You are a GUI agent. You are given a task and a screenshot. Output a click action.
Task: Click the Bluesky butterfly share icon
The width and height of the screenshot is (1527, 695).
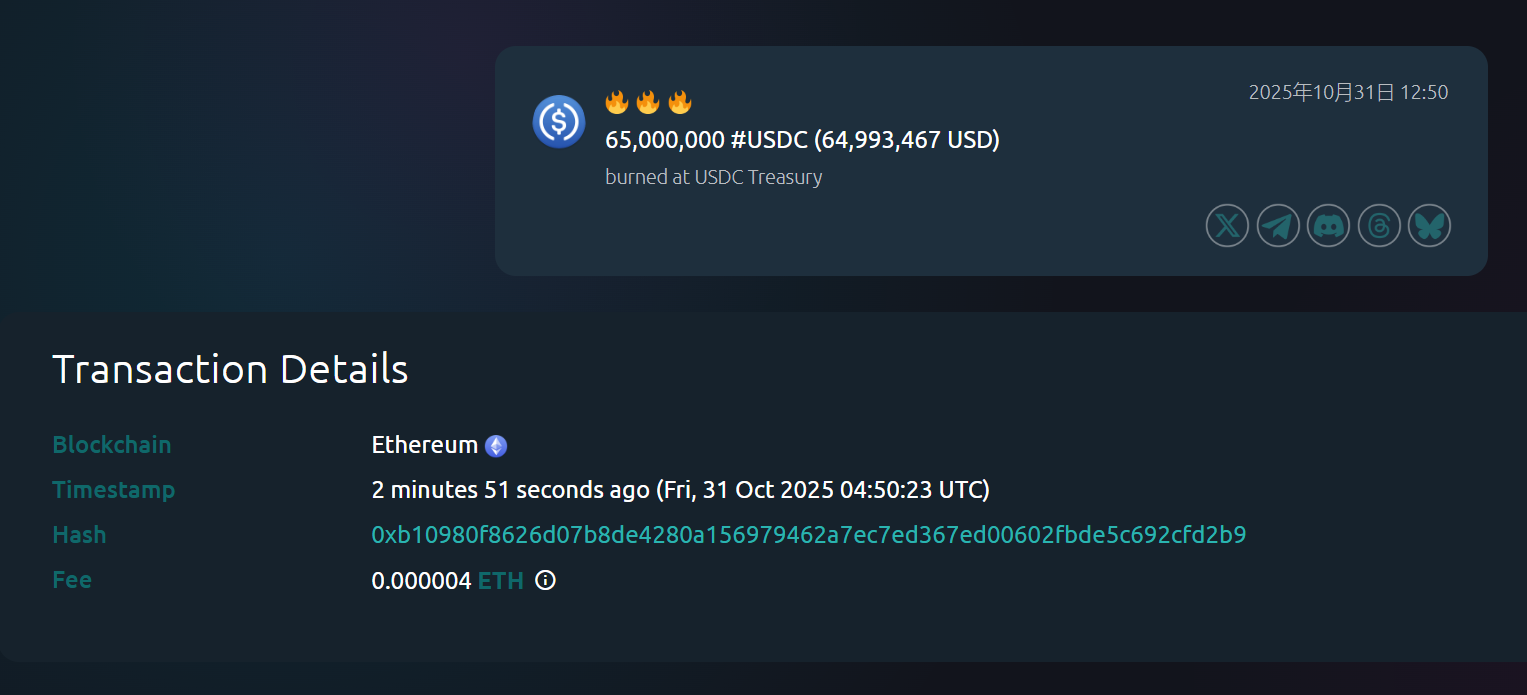coord(1429,226)
